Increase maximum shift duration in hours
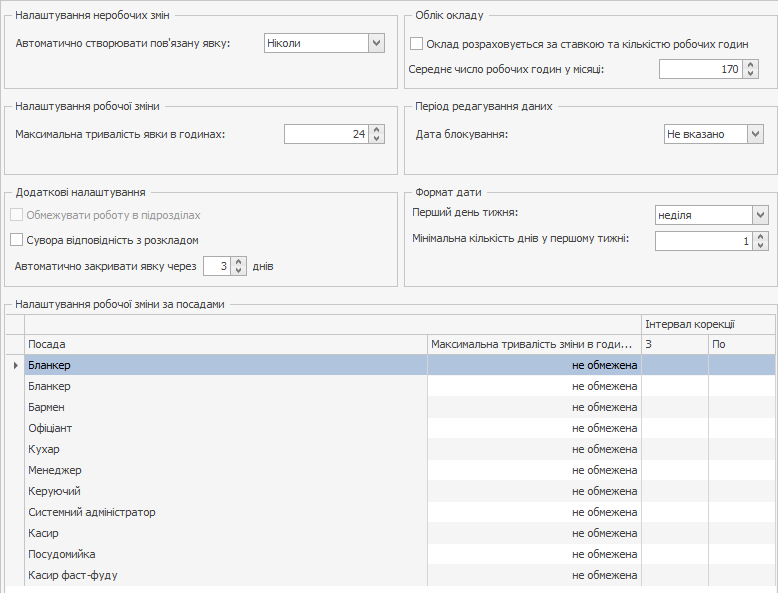 click(x=376, y=129)
